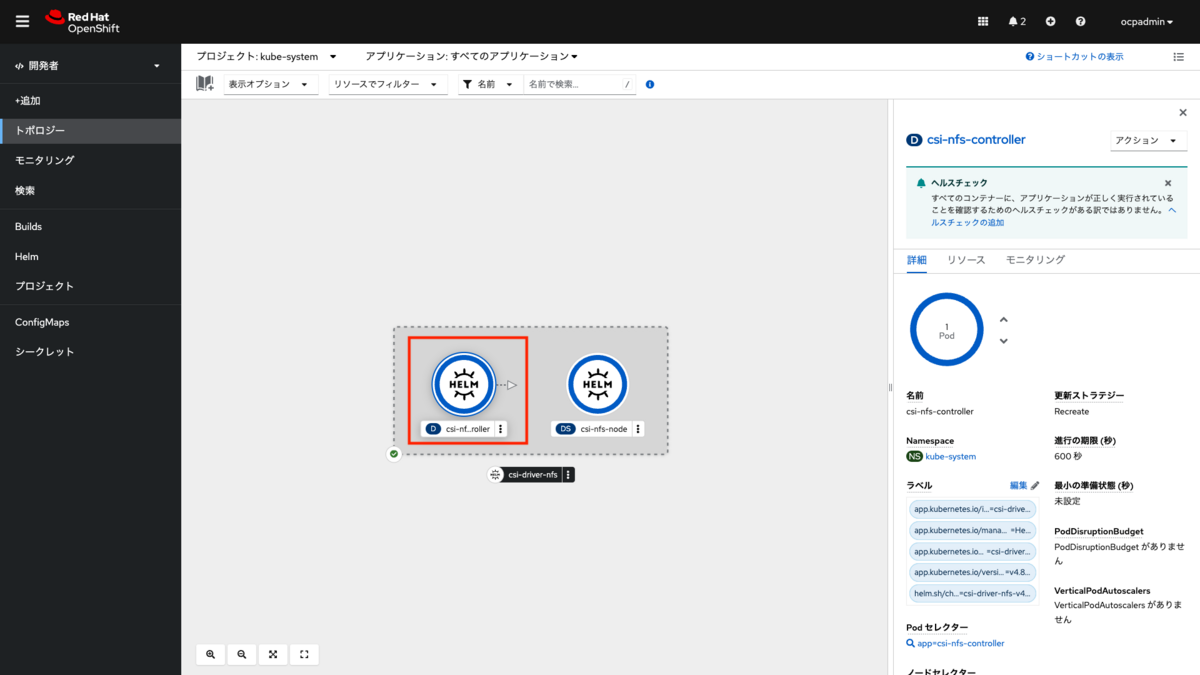Decrease pod count with down arrow
This screenshot has width=1200, height=675.
click(1004, 341)
